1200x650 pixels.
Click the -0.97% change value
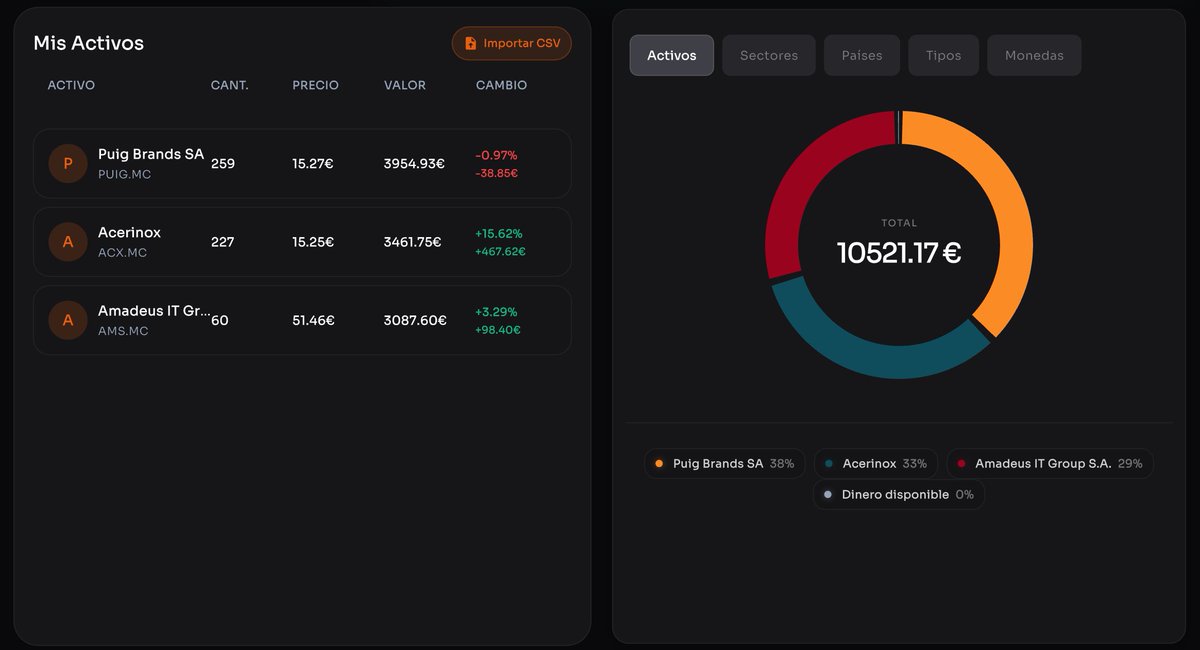point(497,155)
